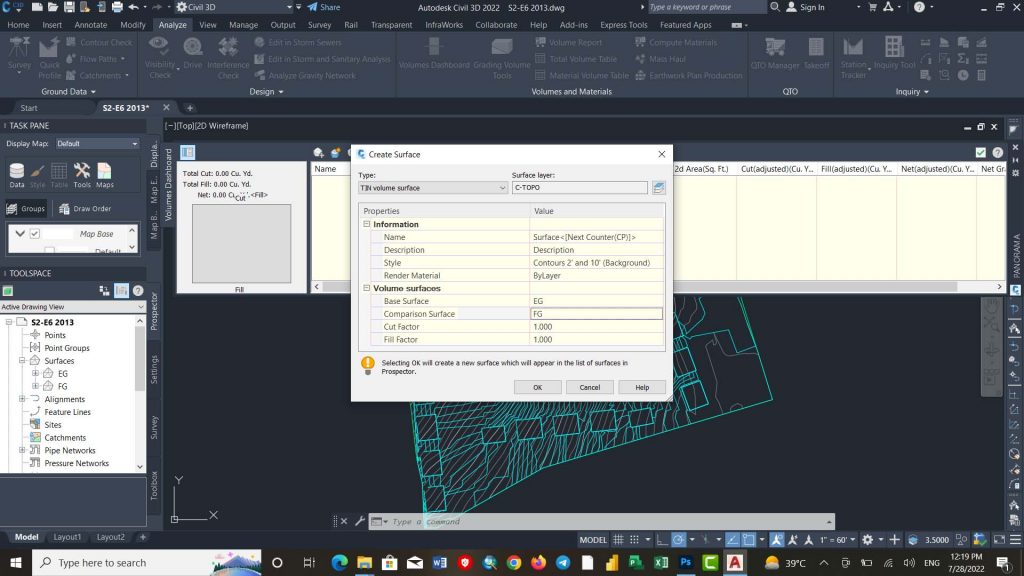This screenshot has width=1024, height=576.
Task: Expand the EG surface node
Action: point(35,374)
